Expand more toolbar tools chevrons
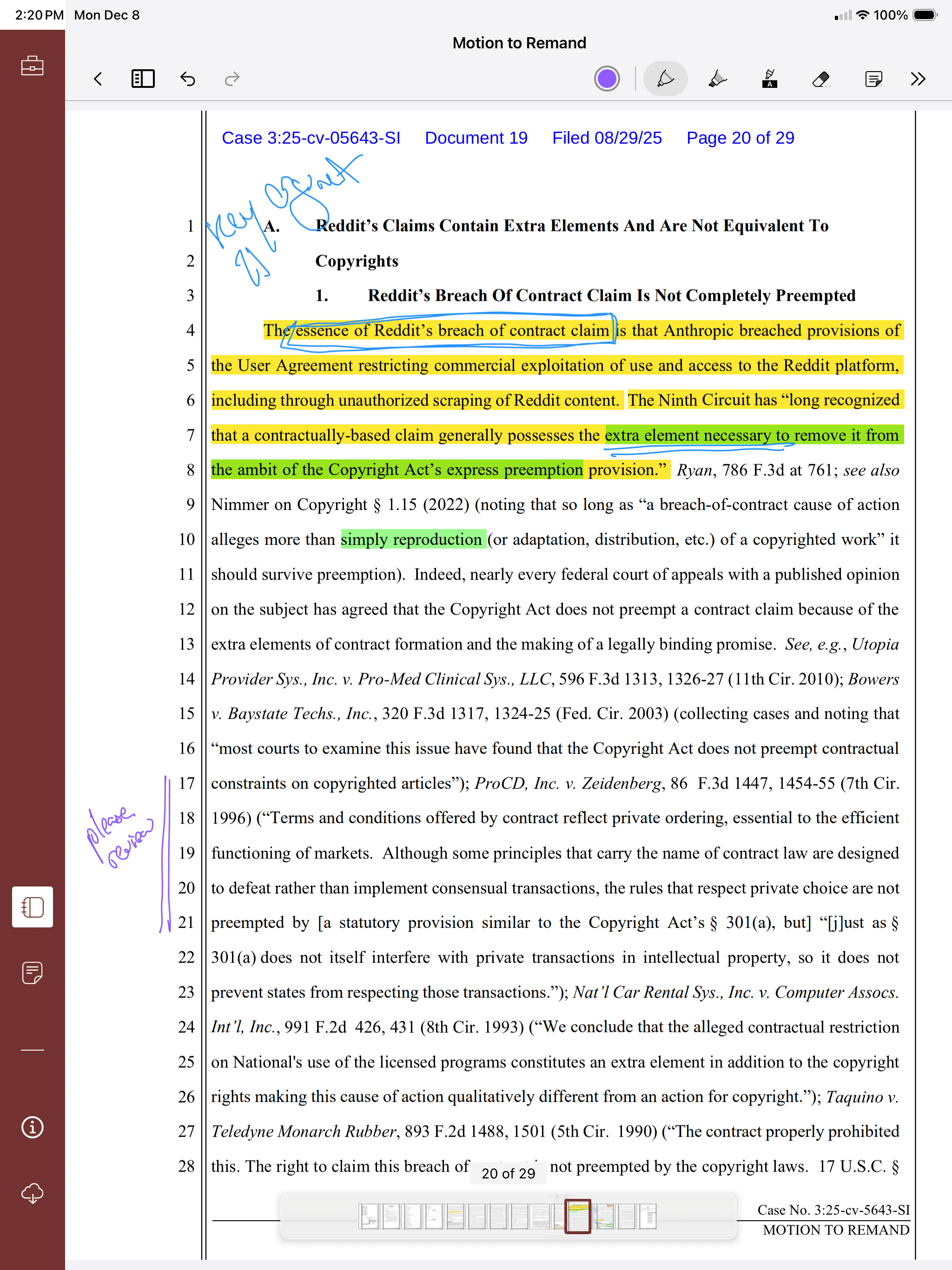Screen dimensions: 952x1270 coord(918,79)
